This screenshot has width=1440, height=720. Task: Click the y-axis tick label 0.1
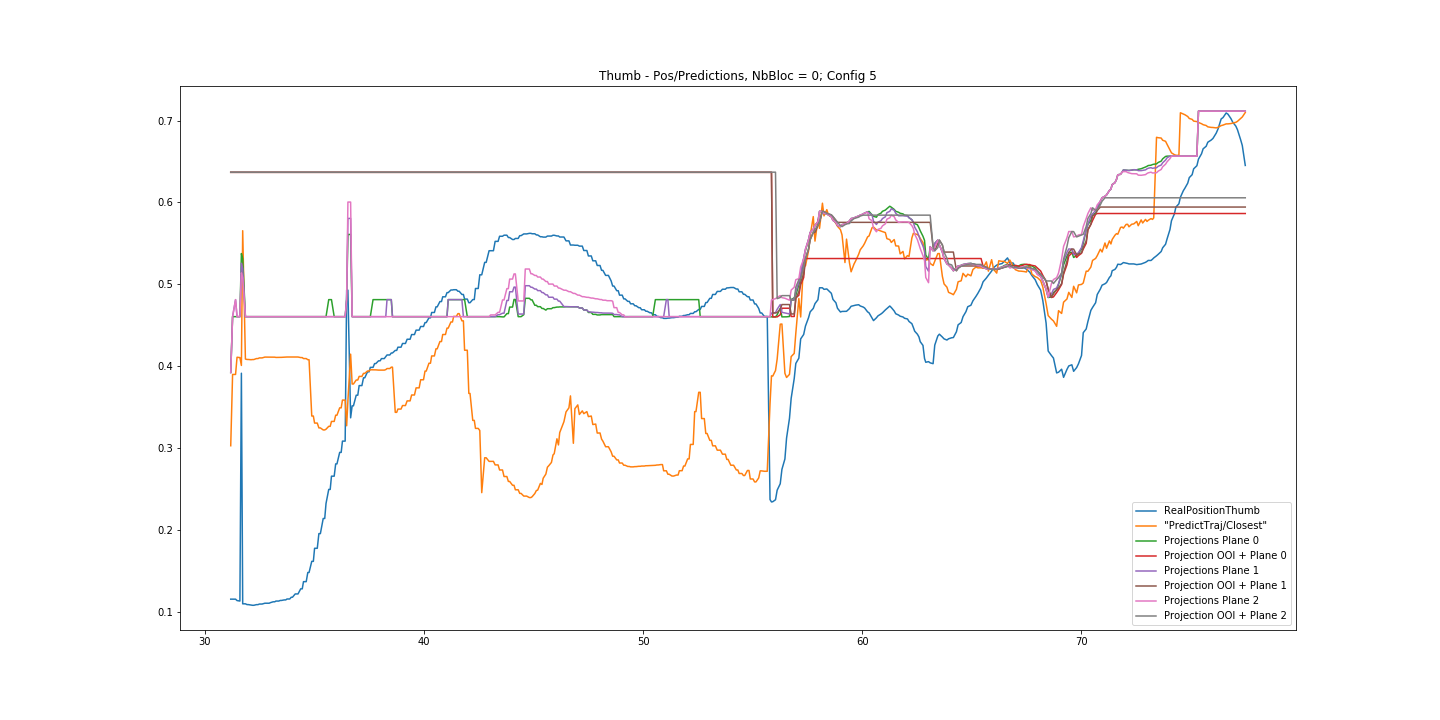coord(163,612)
